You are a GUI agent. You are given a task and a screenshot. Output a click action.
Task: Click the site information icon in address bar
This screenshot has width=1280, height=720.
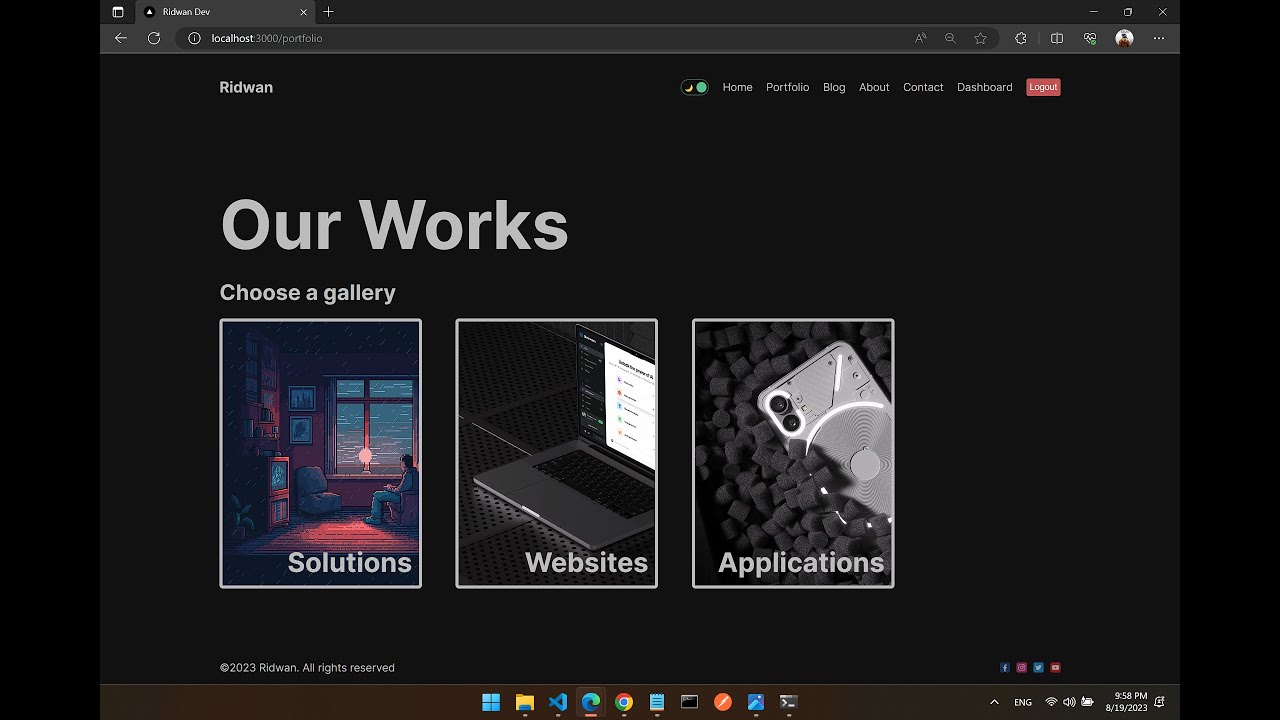pos(194,38)
